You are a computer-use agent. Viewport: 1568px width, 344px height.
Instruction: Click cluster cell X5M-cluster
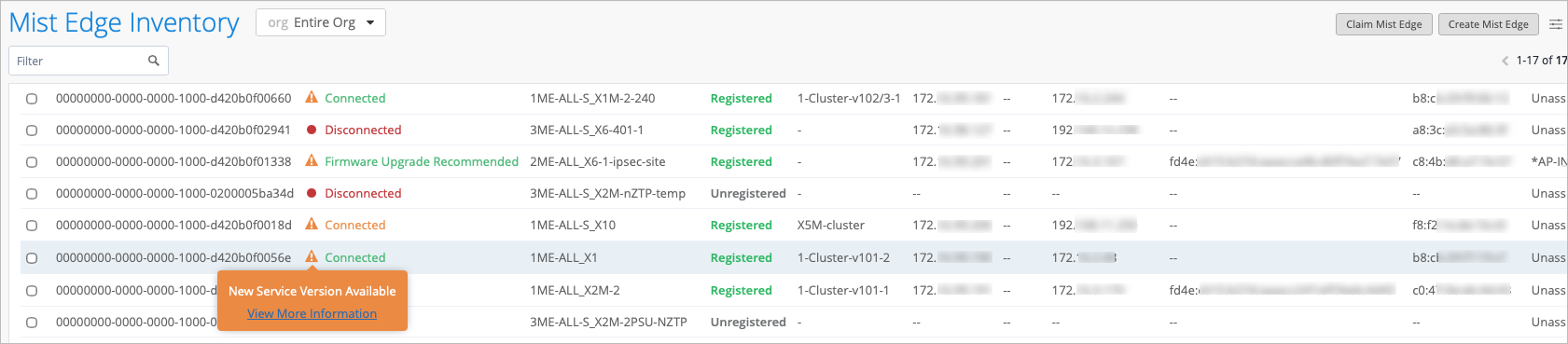click(x=830, y=225)
